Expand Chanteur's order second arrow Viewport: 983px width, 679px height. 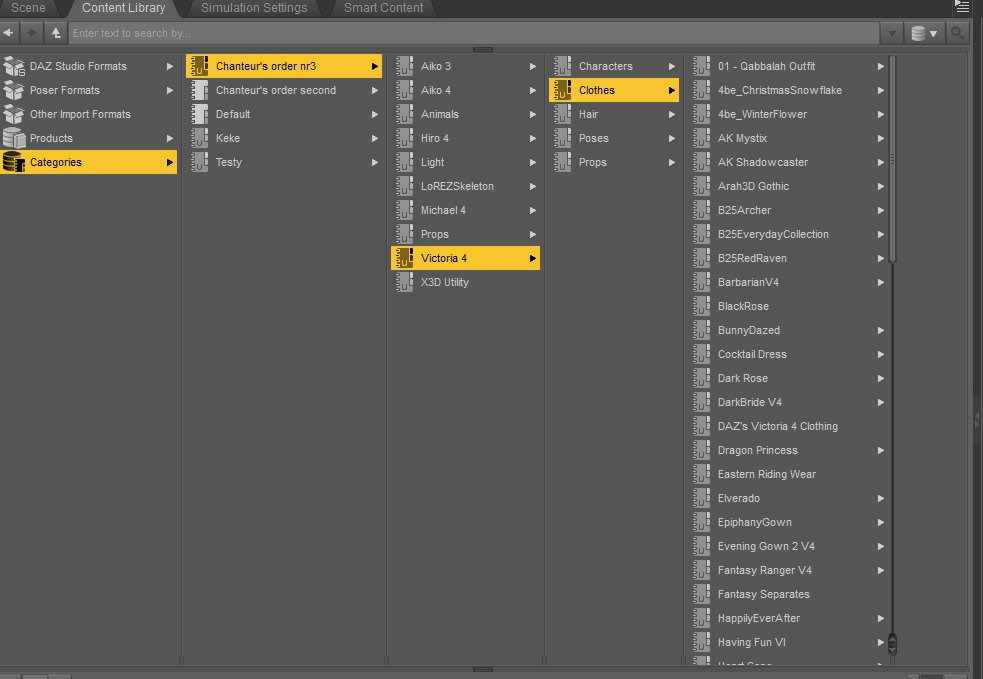click(x=374, y=90)
